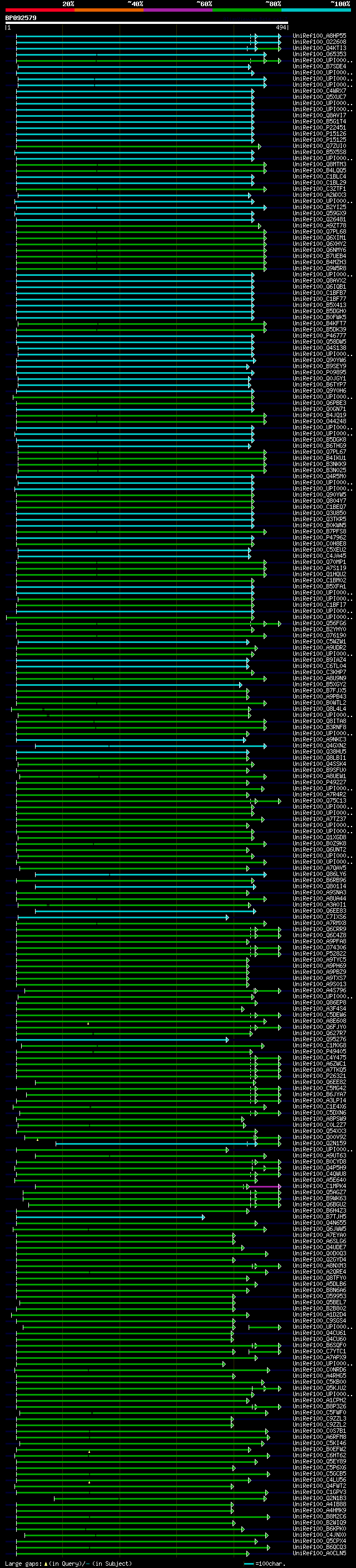Select the UniRef100_B5XGY2 label
The image size is (356, 1568).
[x=319, y=684]
